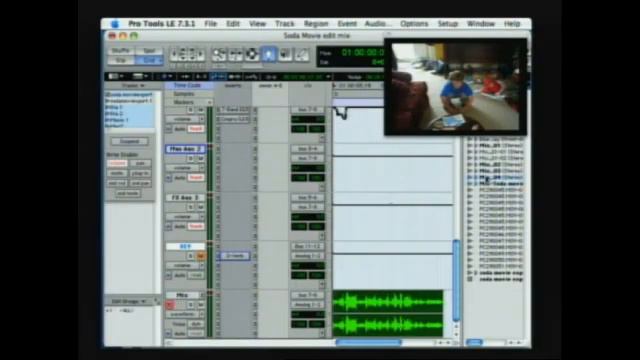Toggle volume automation write enable

coord(117,163)
